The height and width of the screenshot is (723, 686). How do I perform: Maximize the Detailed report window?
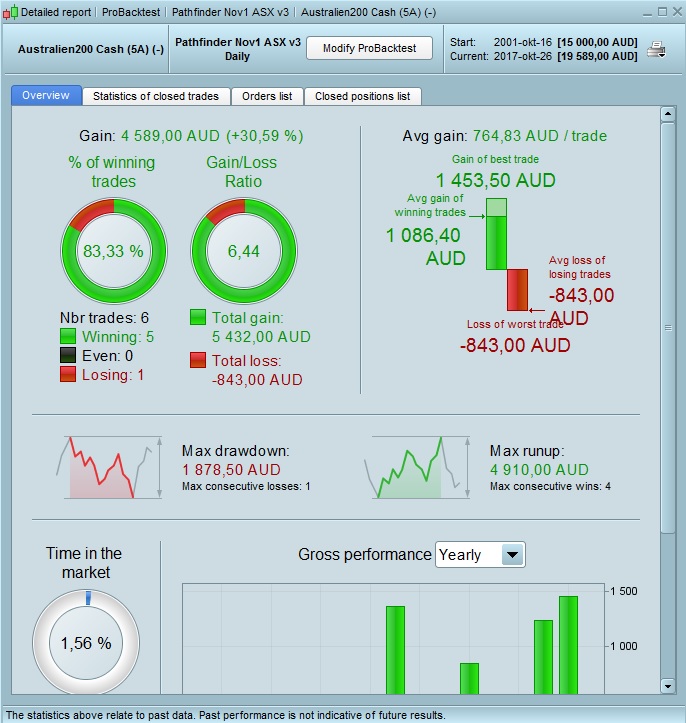pyautogui.click(x=662, y=12)
